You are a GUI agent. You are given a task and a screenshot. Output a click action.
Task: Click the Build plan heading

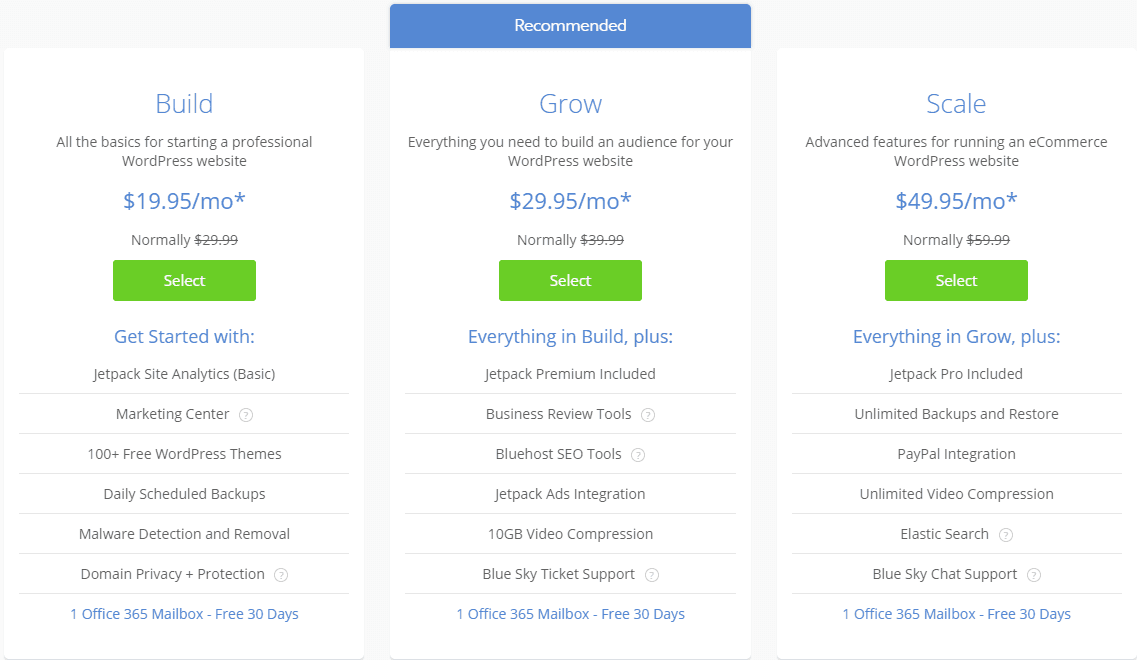pos(184,104)
